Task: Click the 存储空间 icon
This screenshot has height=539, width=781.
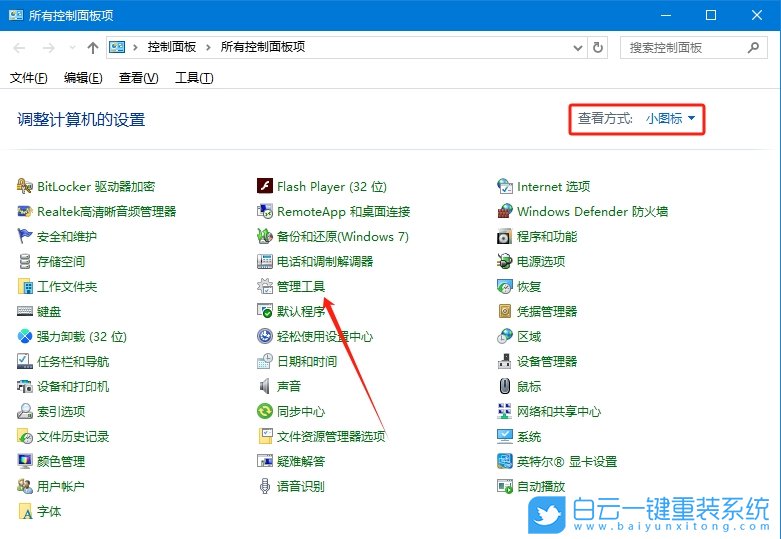Action: pos(24,261)
